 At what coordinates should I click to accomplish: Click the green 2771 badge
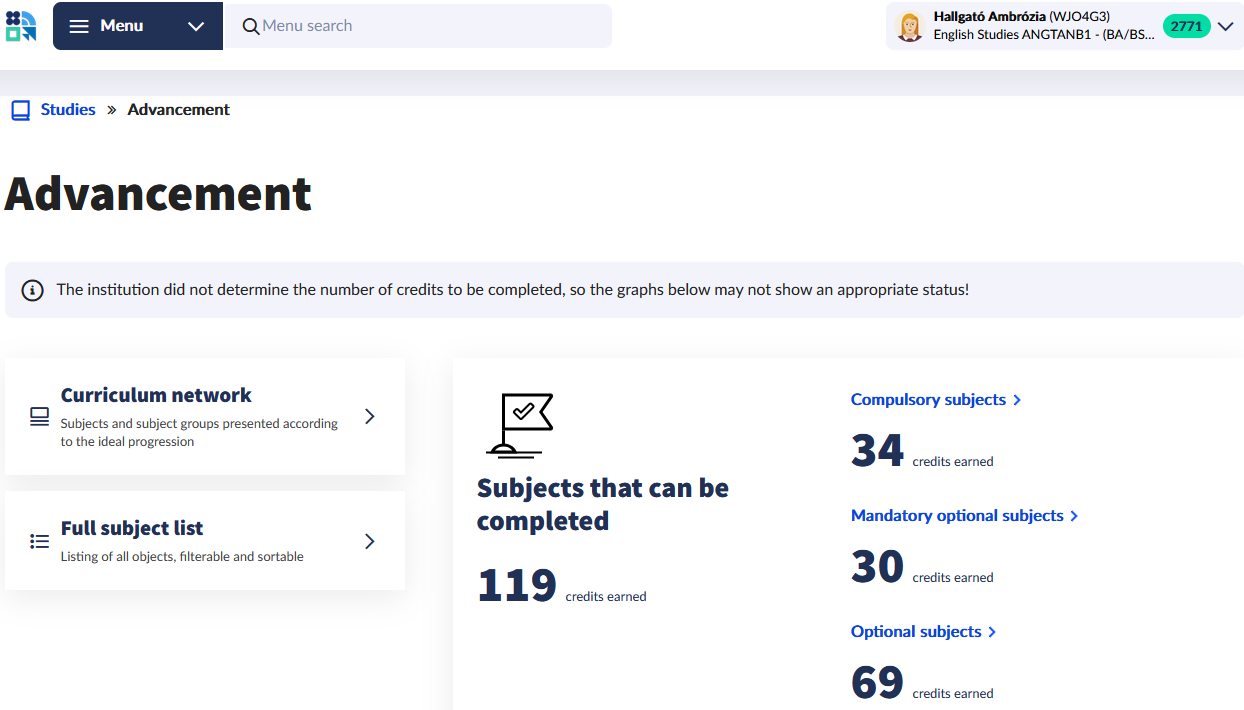pyautogui.click(x=1186, y=26)
